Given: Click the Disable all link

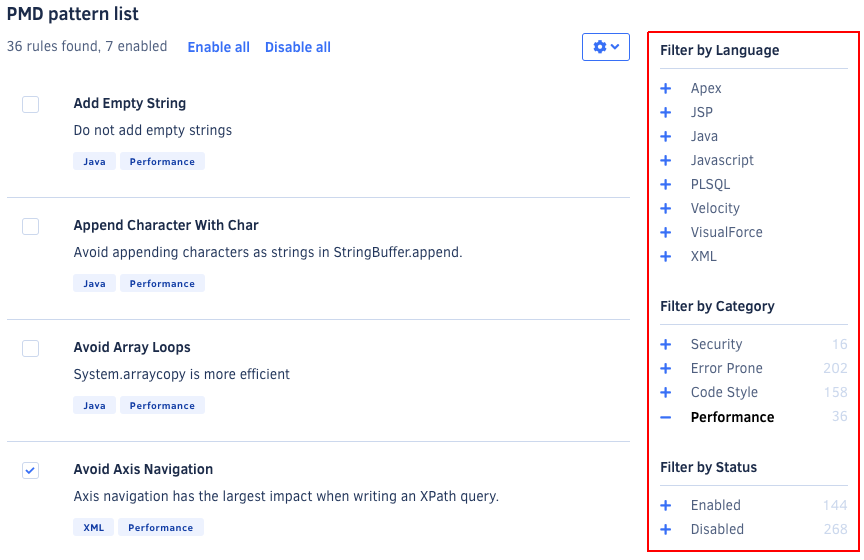Looking at the screenshot, I should pos(297,48).
